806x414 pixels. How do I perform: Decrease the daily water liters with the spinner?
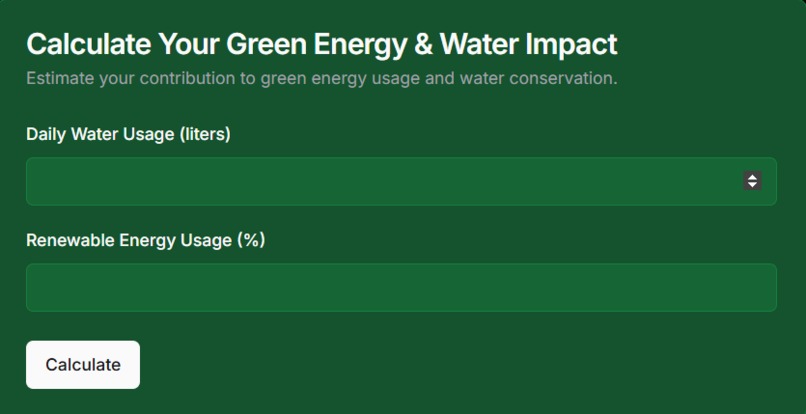click(752, 185)
